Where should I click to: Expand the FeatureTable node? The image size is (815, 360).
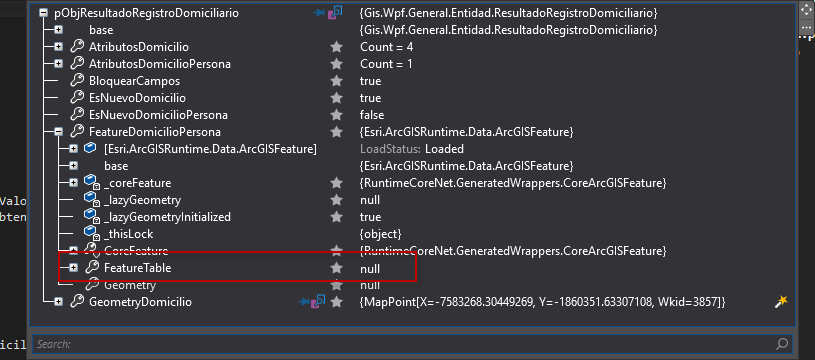(x=74, y=268)
